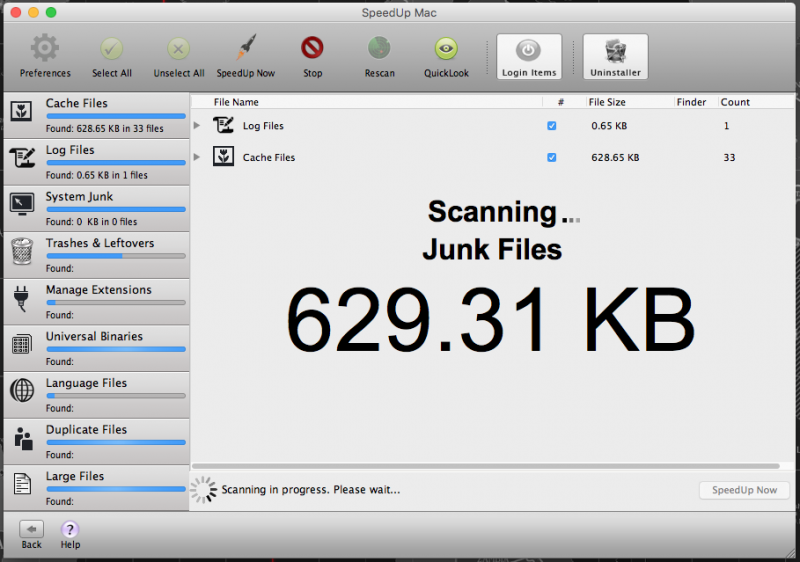Select Cache Files category in sidebar

pos(96,115)
